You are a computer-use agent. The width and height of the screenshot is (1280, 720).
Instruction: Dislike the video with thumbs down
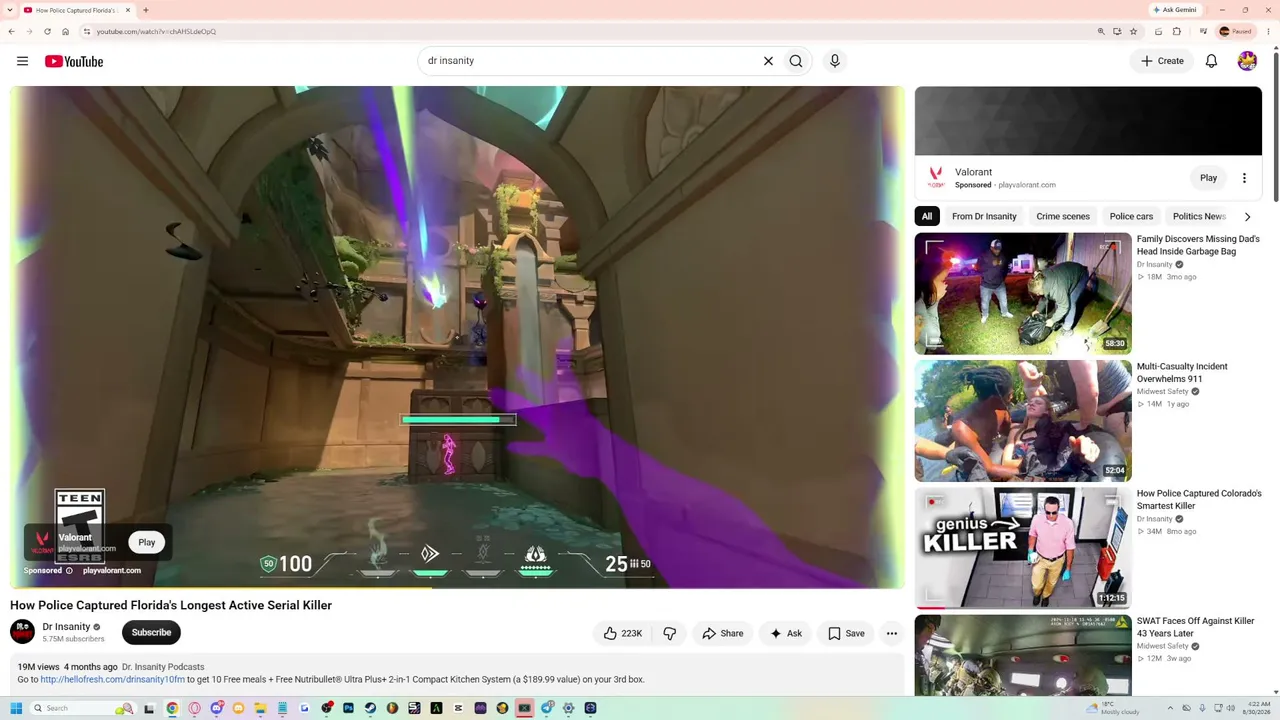[x=670, y=633]
